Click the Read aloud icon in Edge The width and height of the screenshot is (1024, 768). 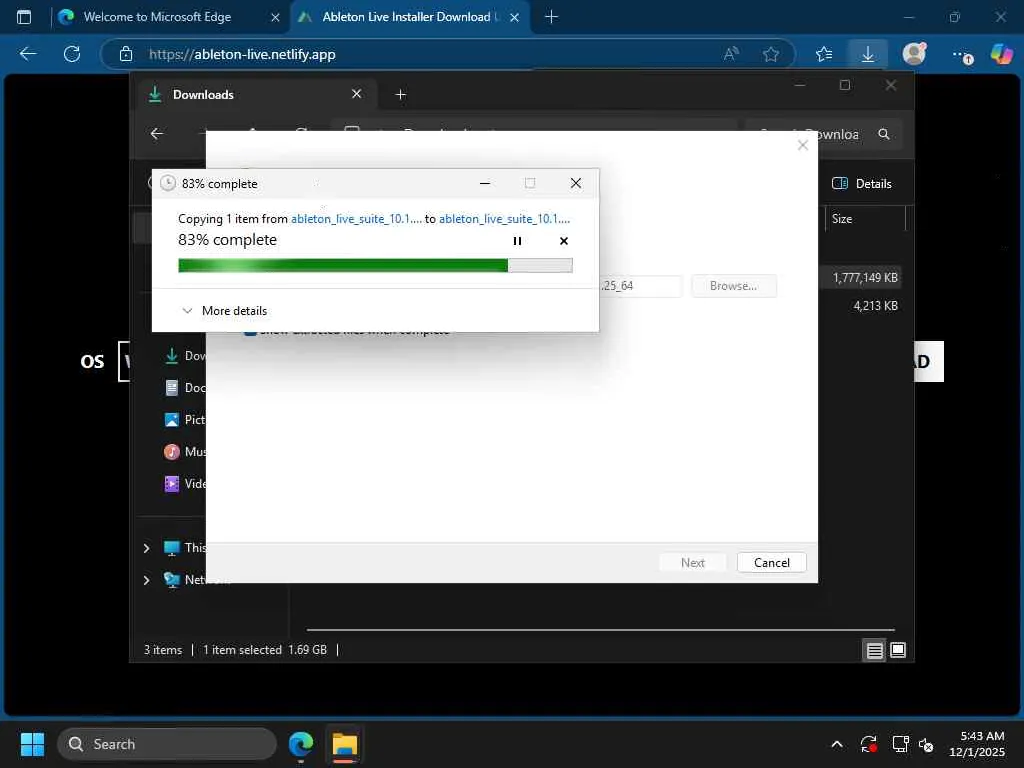coord(731,54)
